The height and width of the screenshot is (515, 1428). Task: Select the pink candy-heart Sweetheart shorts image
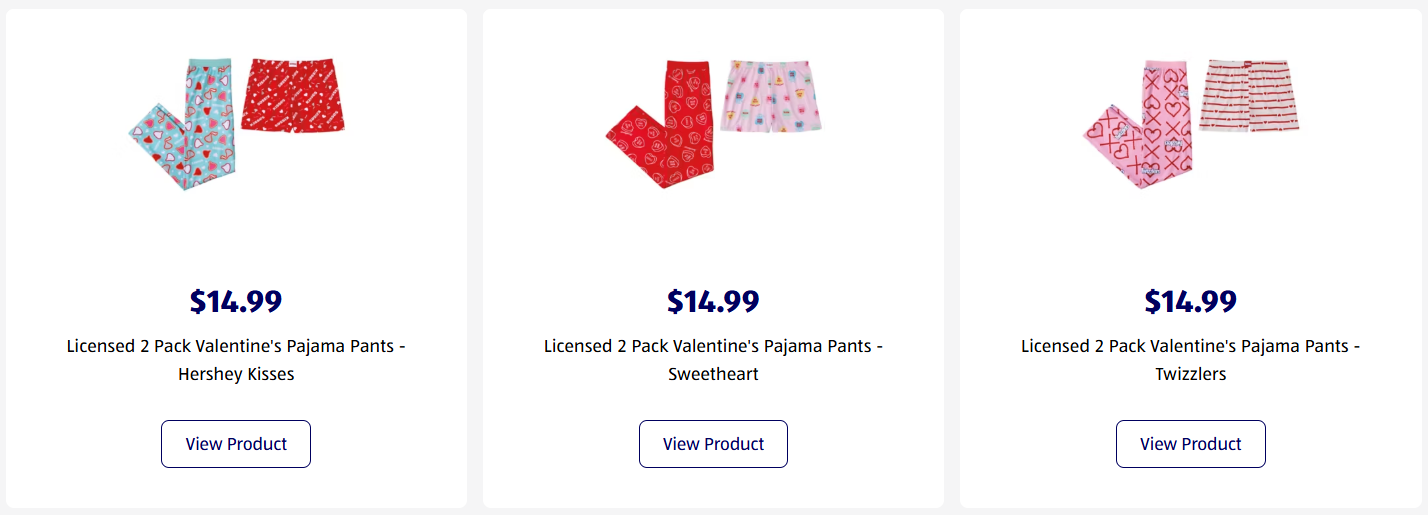coord(771,96)
